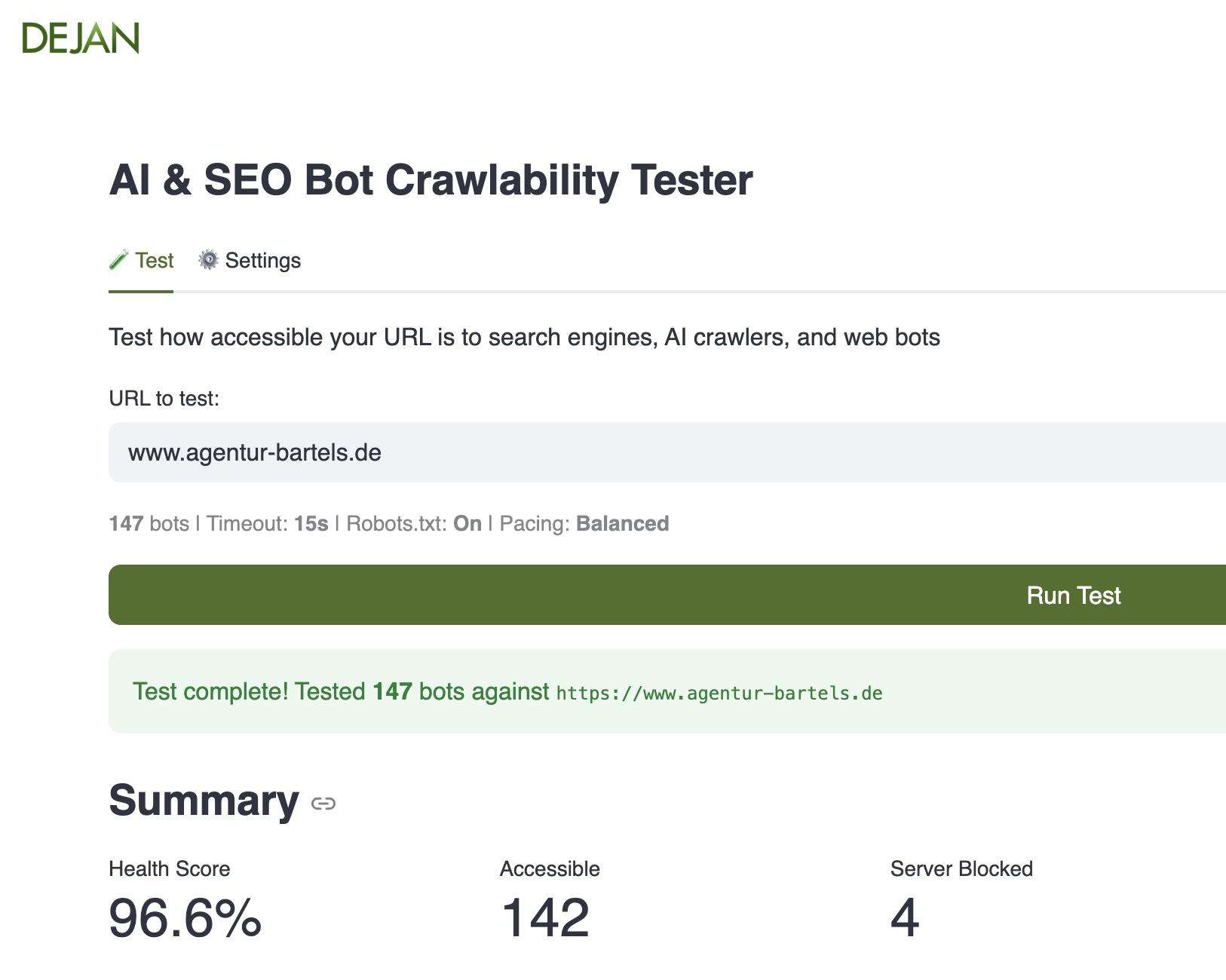Click the Timeout 15s setting text

pos(268,523)
